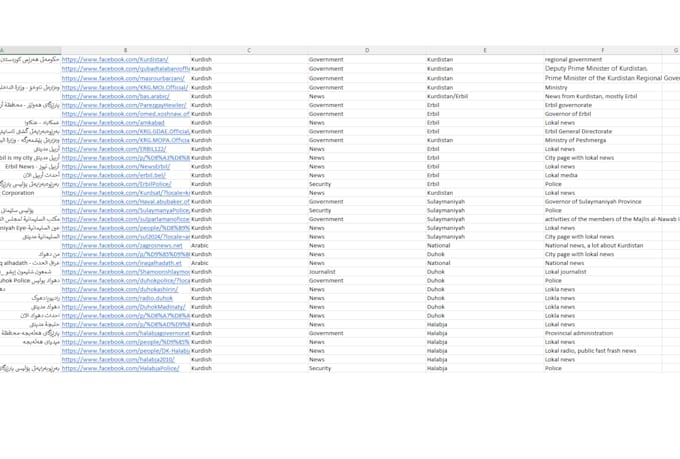The height and width of the screenshot is (459, 680).
Task: Open the facebook.com/radio.duhok link
Action: pos(117,298)
